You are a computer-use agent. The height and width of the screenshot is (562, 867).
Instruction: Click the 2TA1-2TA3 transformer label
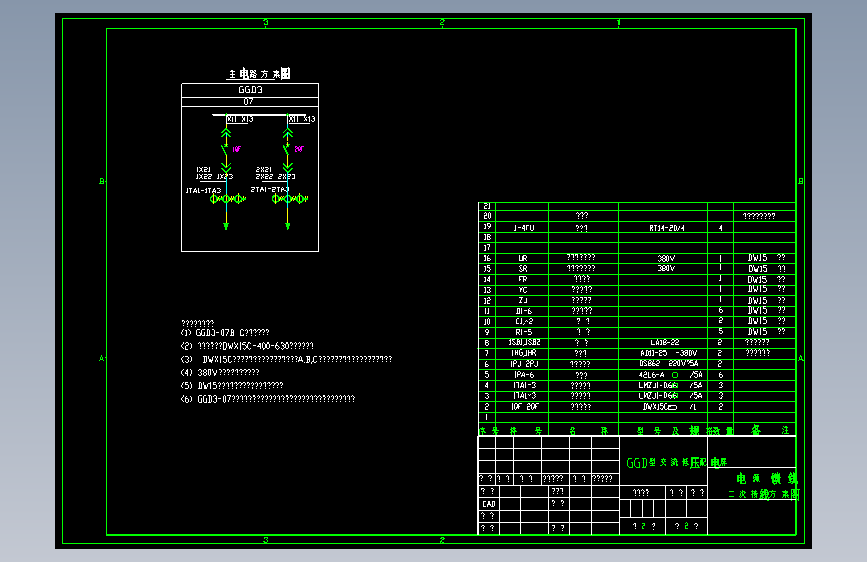click(270, 189)
